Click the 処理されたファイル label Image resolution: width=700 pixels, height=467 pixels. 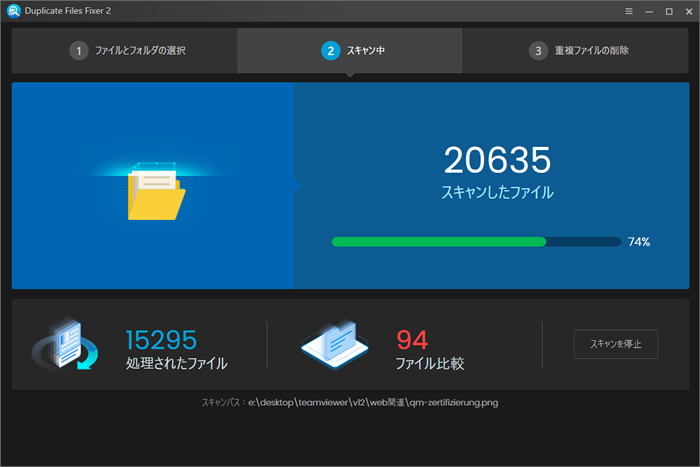click(x=176, y=363)
